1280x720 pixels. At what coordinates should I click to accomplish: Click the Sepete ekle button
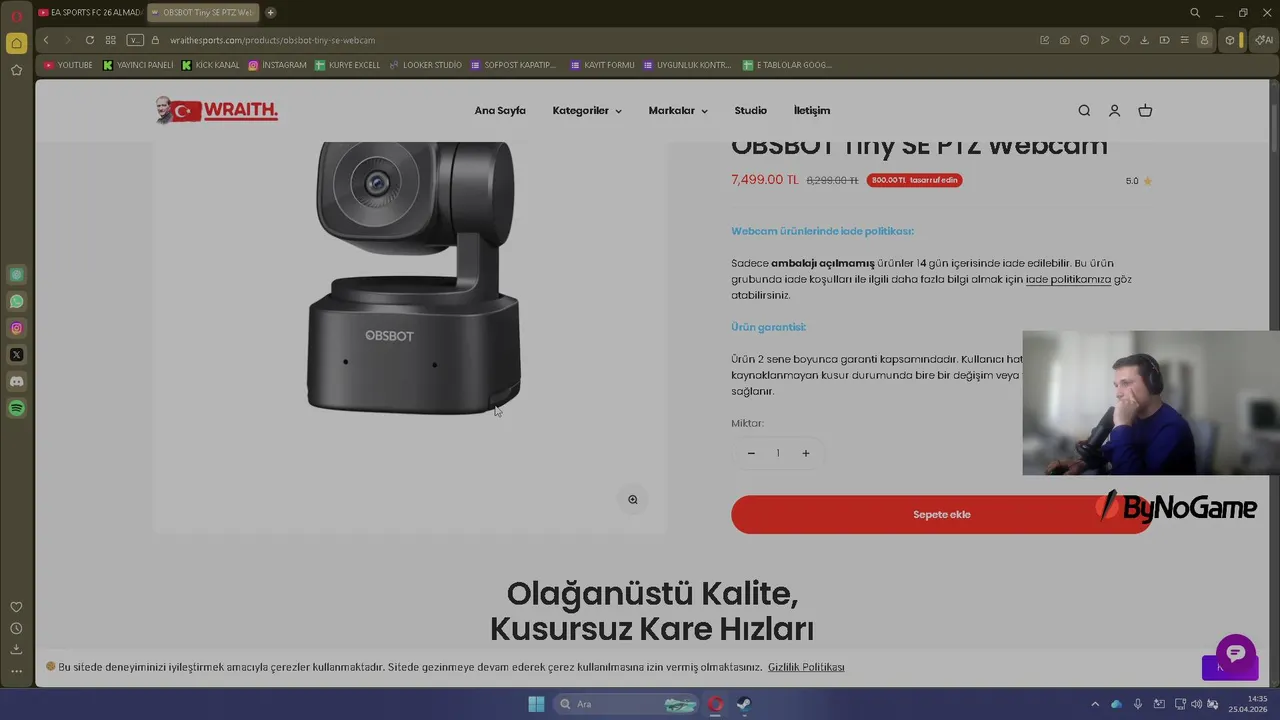941,514
